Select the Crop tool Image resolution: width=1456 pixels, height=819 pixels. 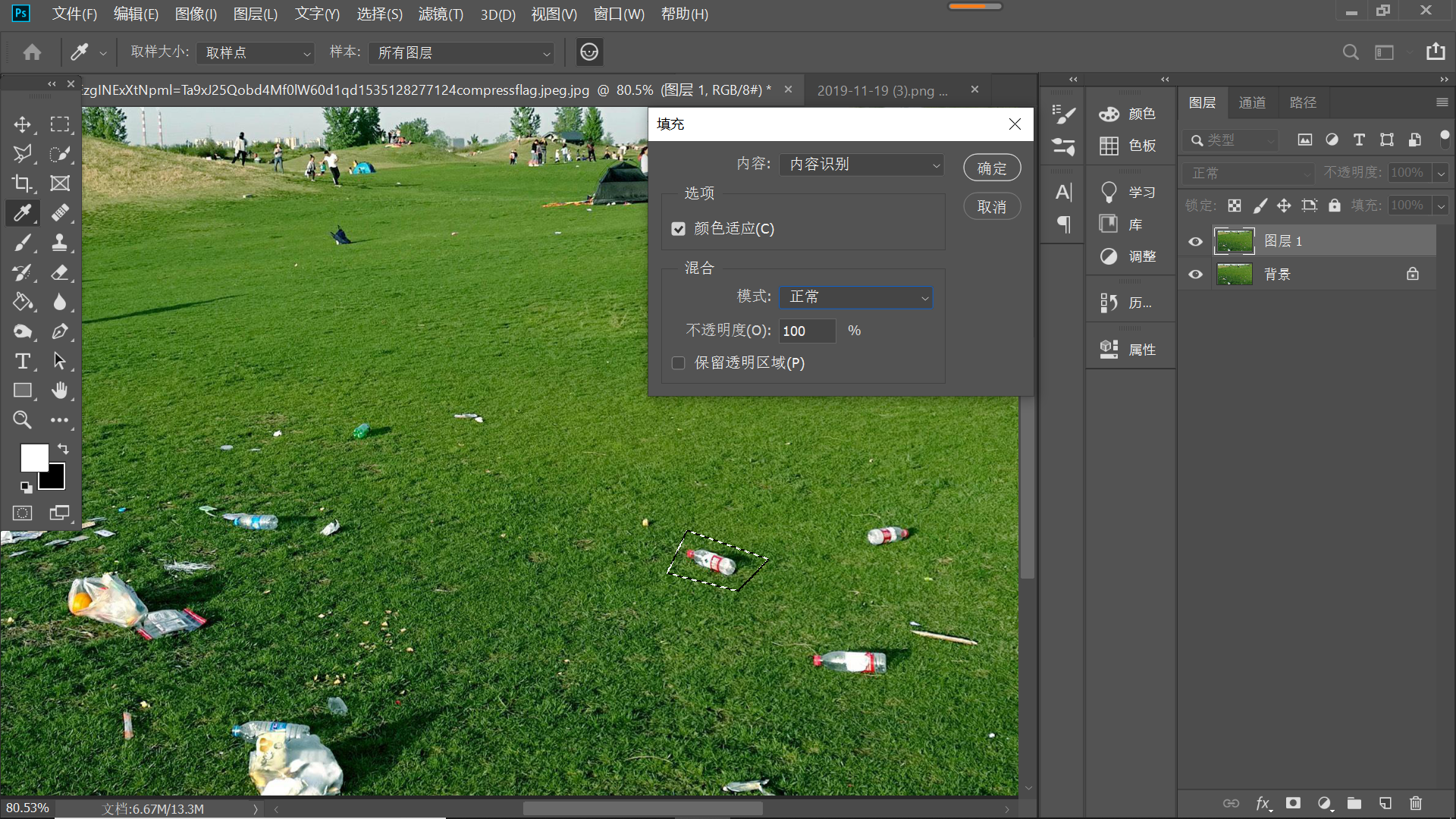pos(23,184)
